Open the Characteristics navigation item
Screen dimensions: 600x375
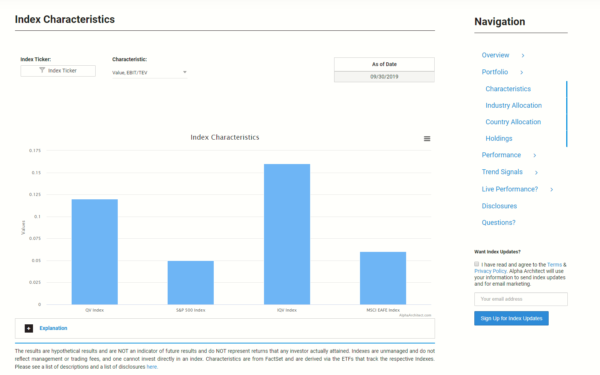tap(508, 89)
